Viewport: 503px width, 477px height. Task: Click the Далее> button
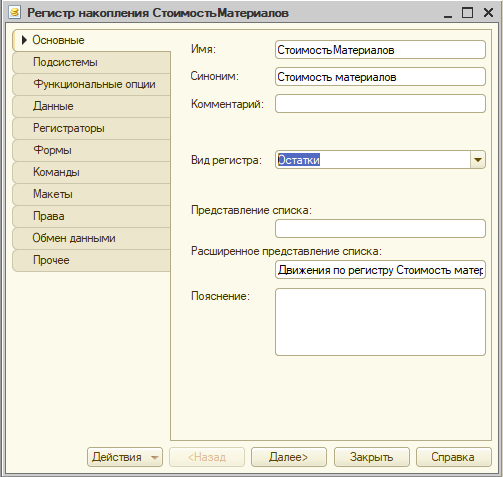(x=289, y=457)
